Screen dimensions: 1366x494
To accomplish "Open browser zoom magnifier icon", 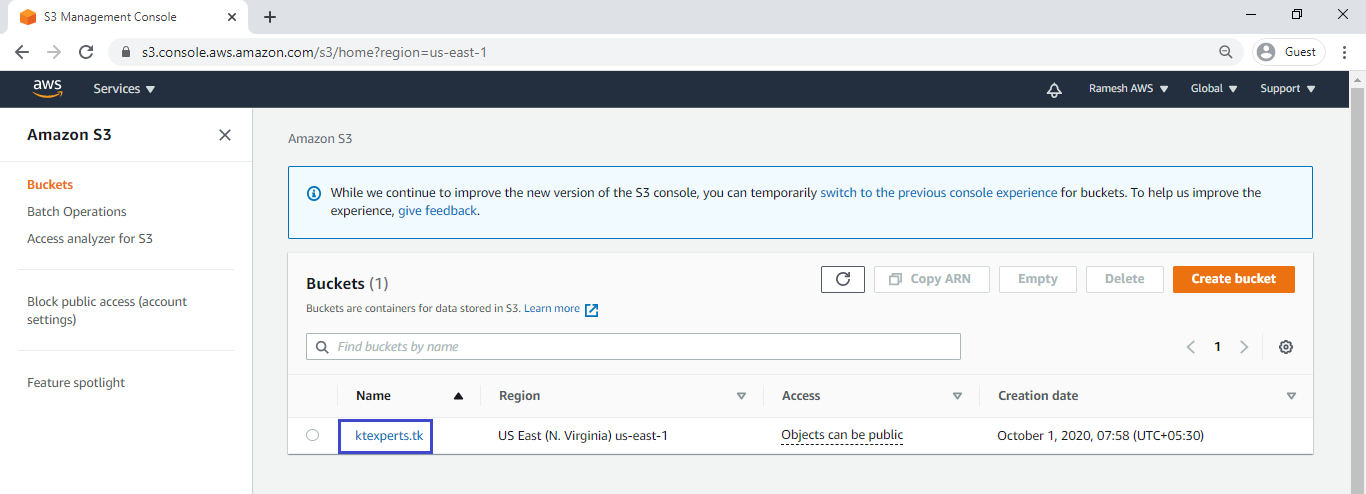I will coord(1226,52).
